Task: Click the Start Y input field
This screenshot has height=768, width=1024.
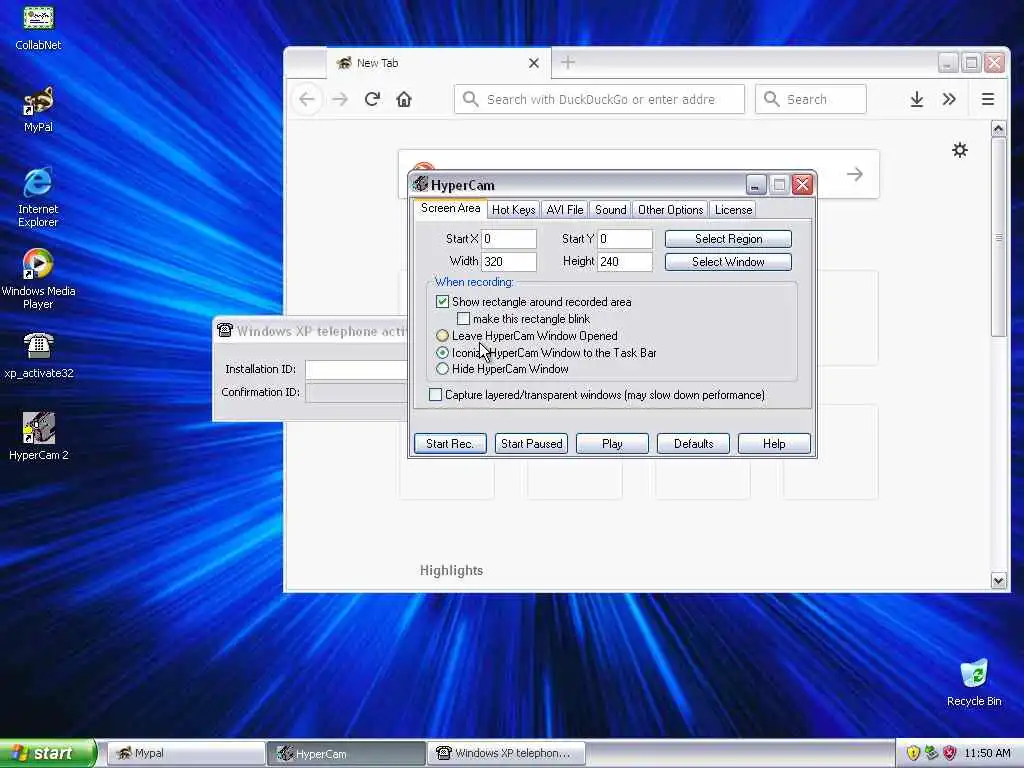Action: [x=624, y=239]
